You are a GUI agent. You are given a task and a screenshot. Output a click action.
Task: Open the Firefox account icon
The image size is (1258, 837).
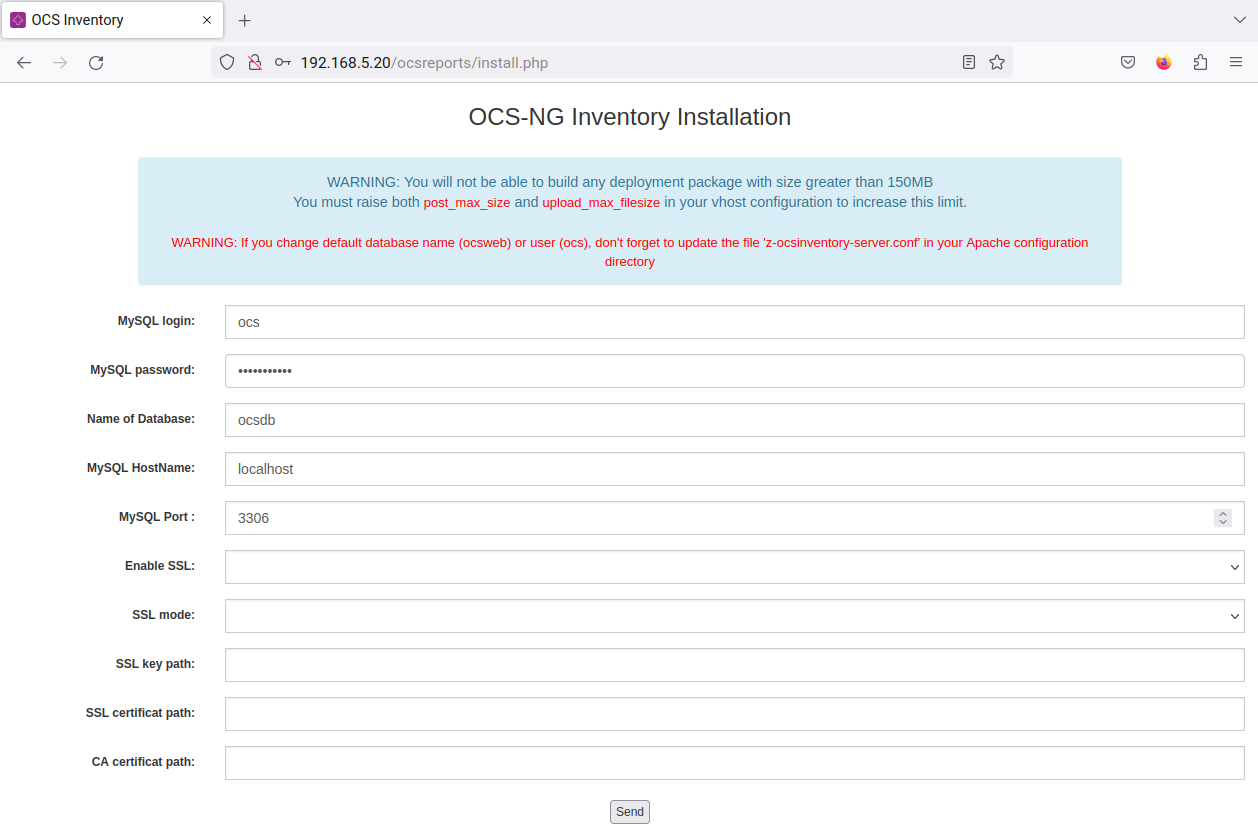coord(1163,62)
